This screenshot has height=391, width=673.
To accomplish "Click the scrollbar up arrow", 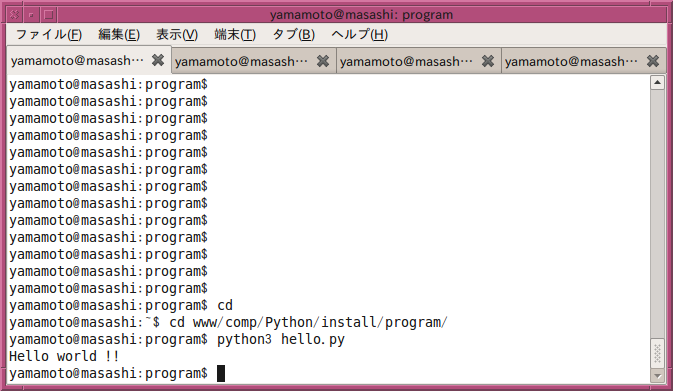I will pos(657,82).
